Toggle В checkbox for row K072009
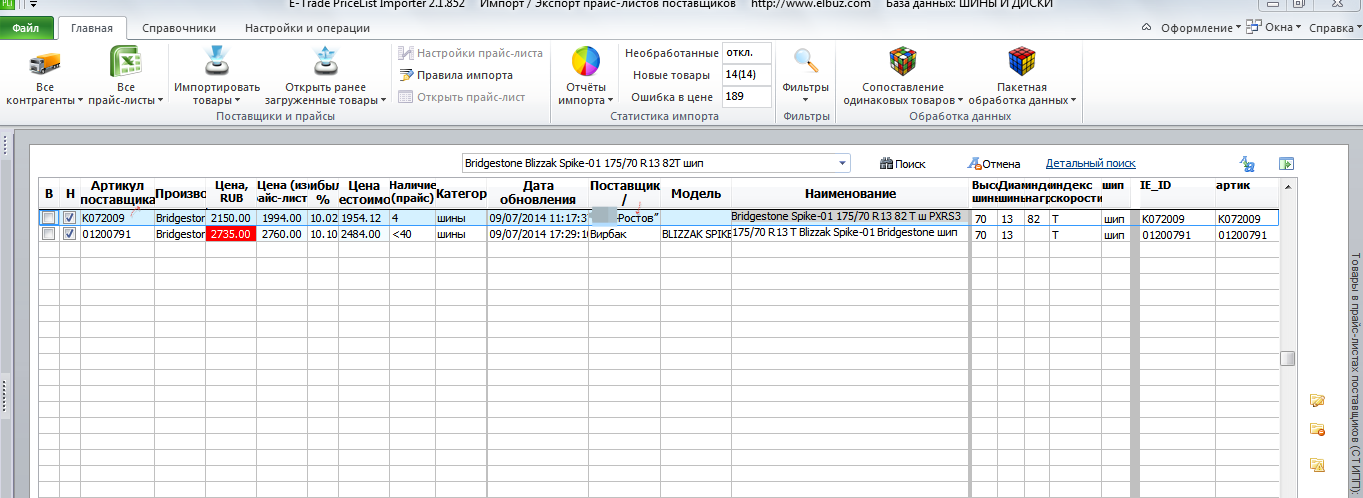 click(48, 218)
